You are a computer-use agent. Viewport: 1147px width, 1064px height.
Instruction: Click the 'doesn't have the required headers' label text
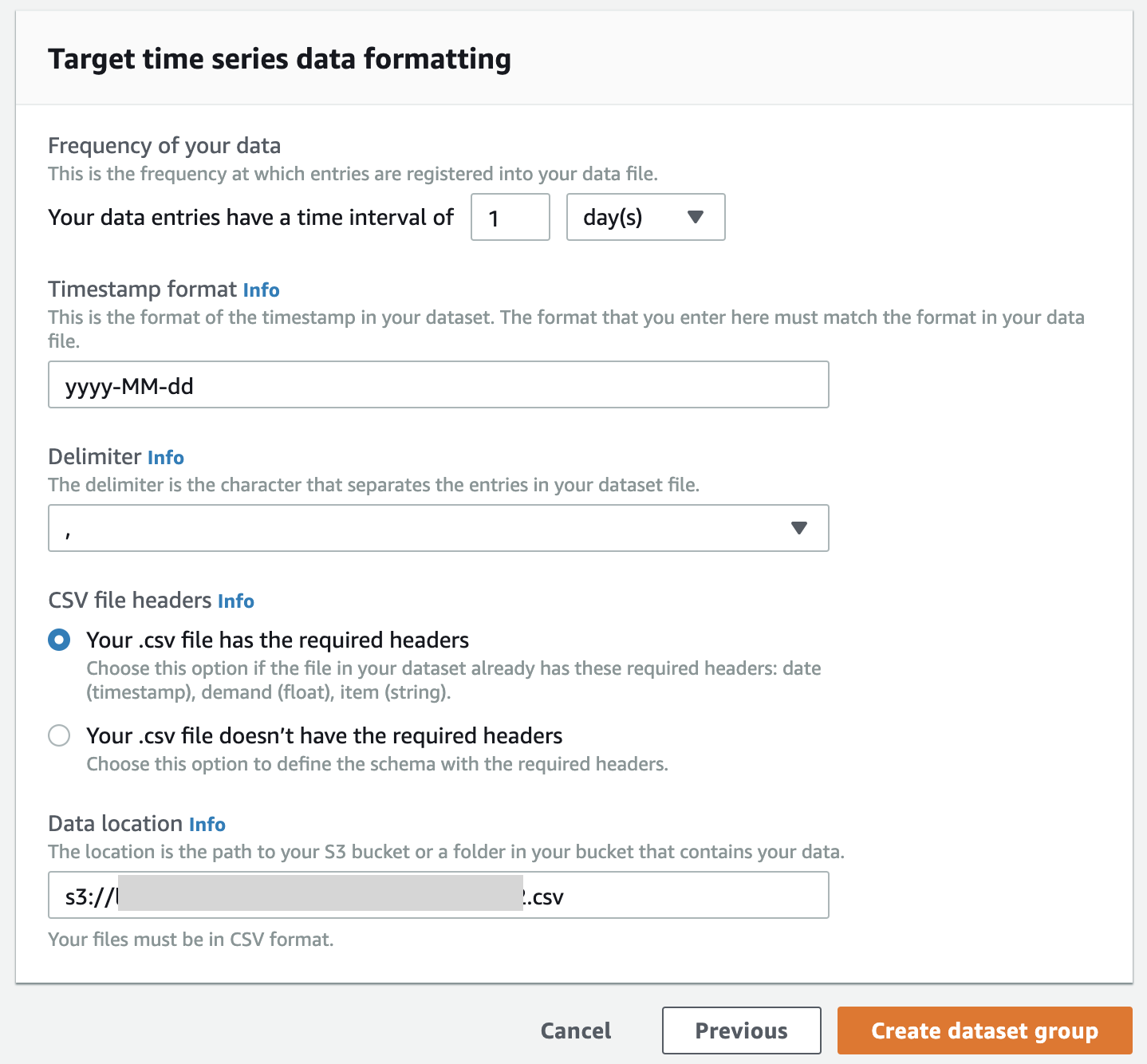tap(324, 735)
